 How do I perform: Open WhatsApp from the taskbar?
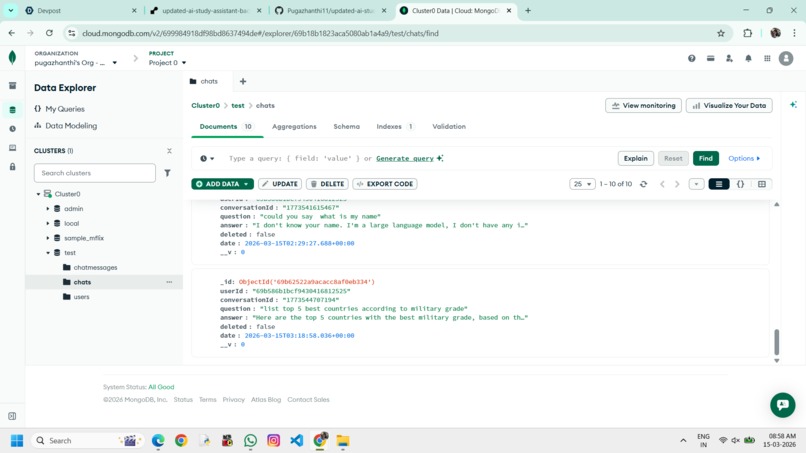[250, 441]
